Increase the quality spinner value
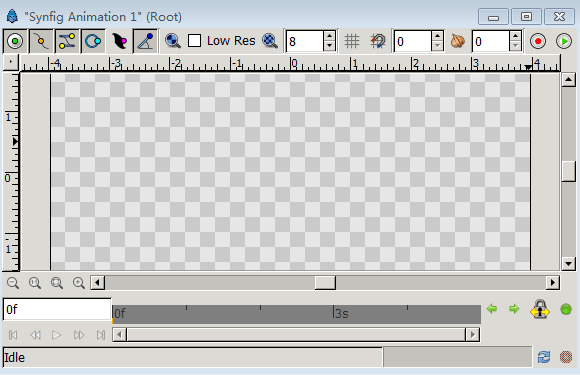This screenshot has width=580, height=375. (x=329, y=36)
